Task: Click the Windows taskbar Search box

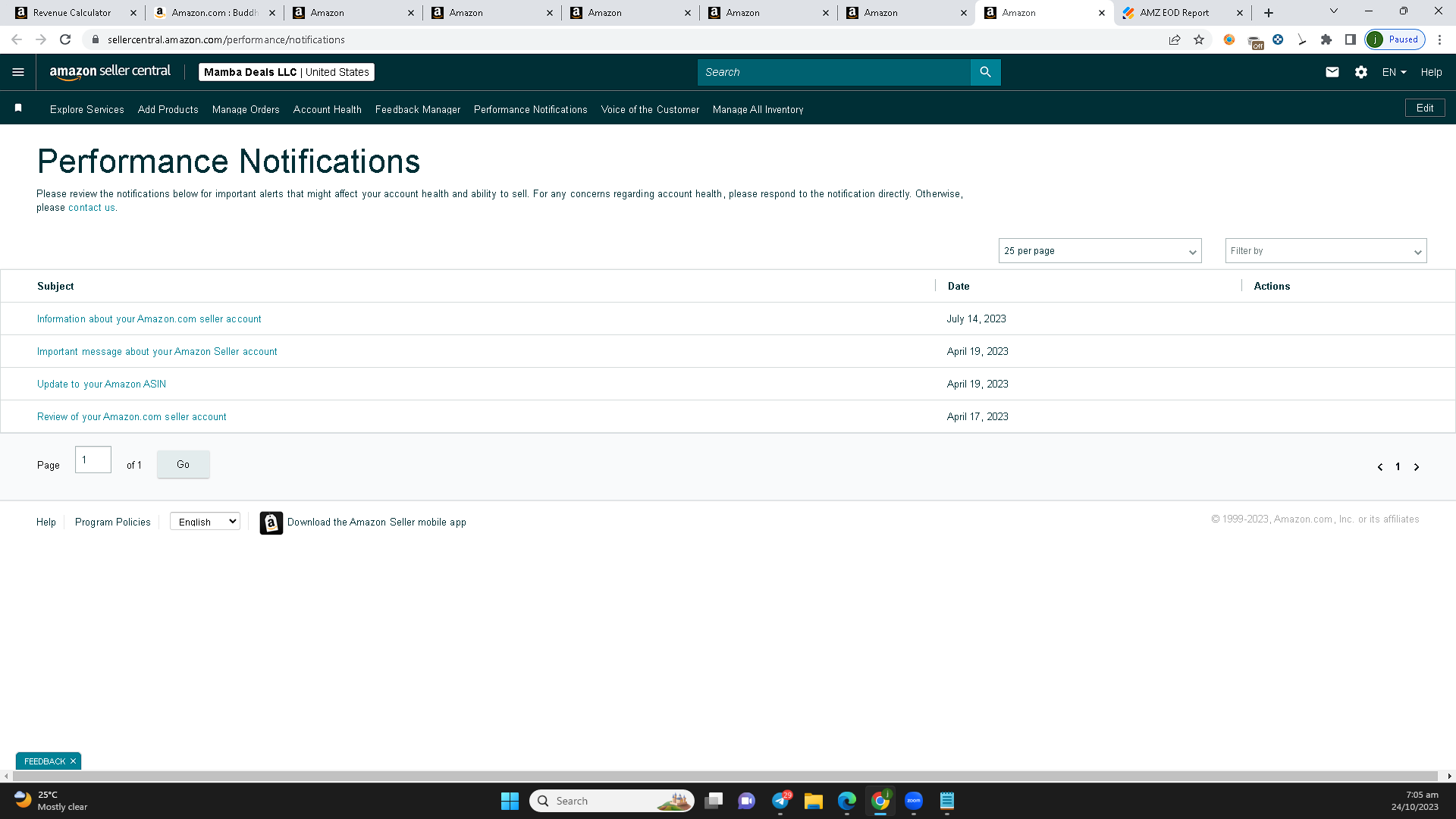Action: click(612, 801)
